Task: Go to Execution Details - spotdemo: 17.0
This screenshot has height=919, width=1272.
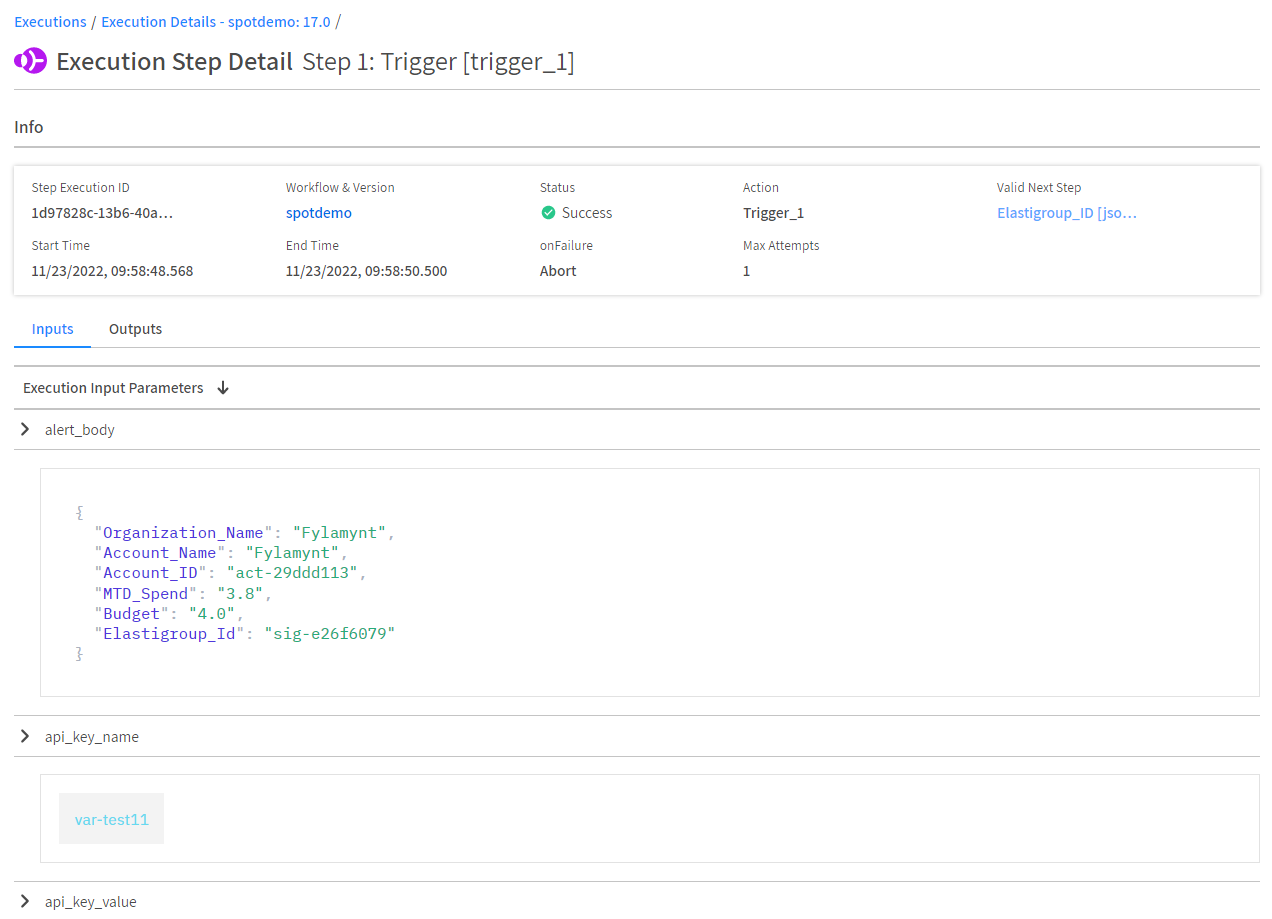Action: [x=215, y=22]
